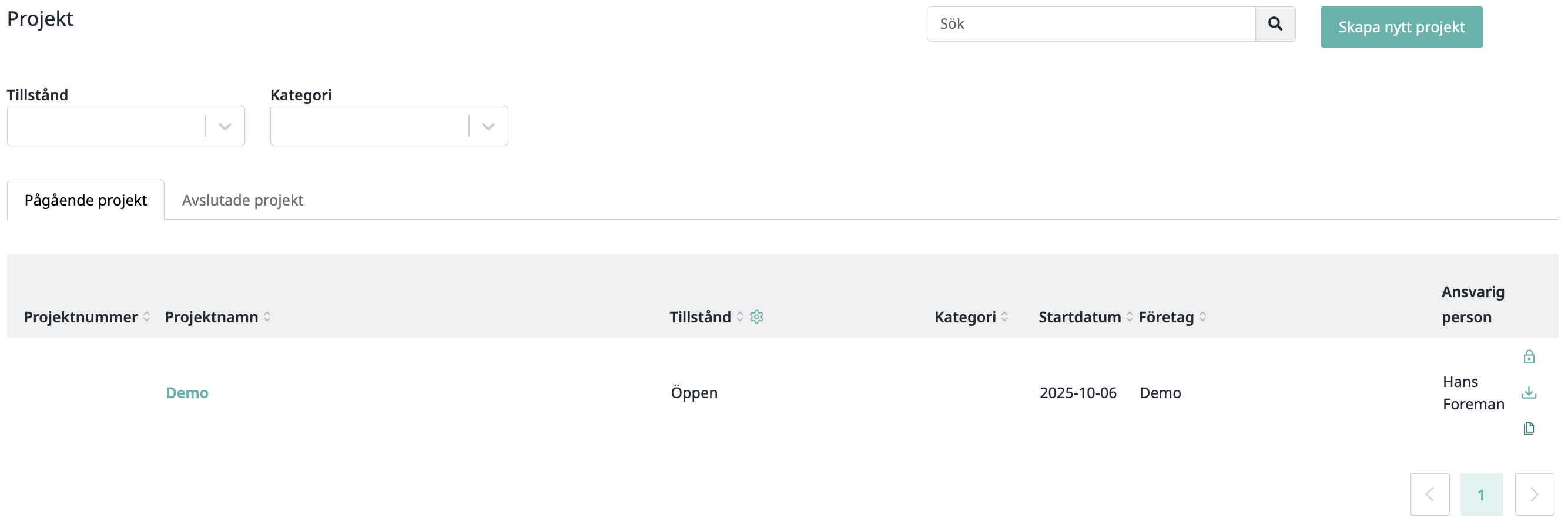Screen dimensions: 1568x532
Task: Sort table by Projektnamn column
Action: tap(267, 316)
